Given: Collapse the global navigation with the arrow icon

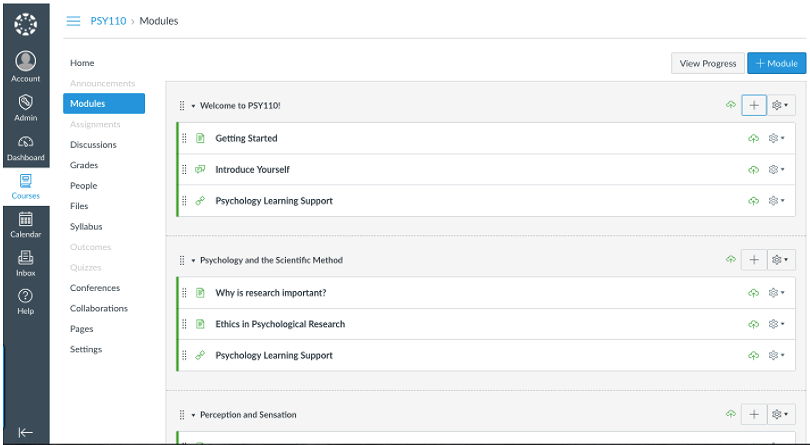Looking at the screenshot, I should 25,432.
